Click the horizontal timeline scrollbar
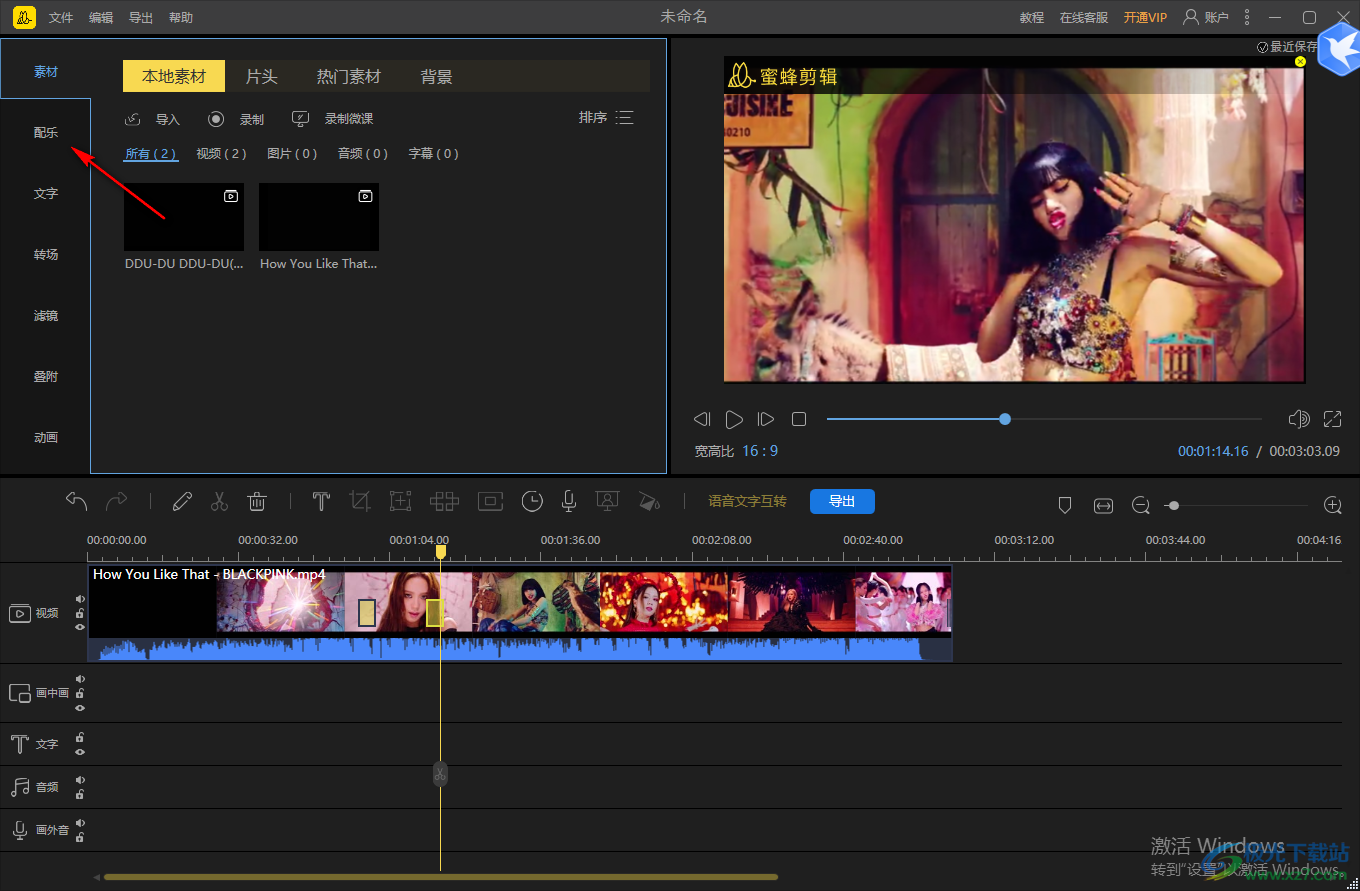The height and width of the screenshot is (891, 1360). click(441, 877)
